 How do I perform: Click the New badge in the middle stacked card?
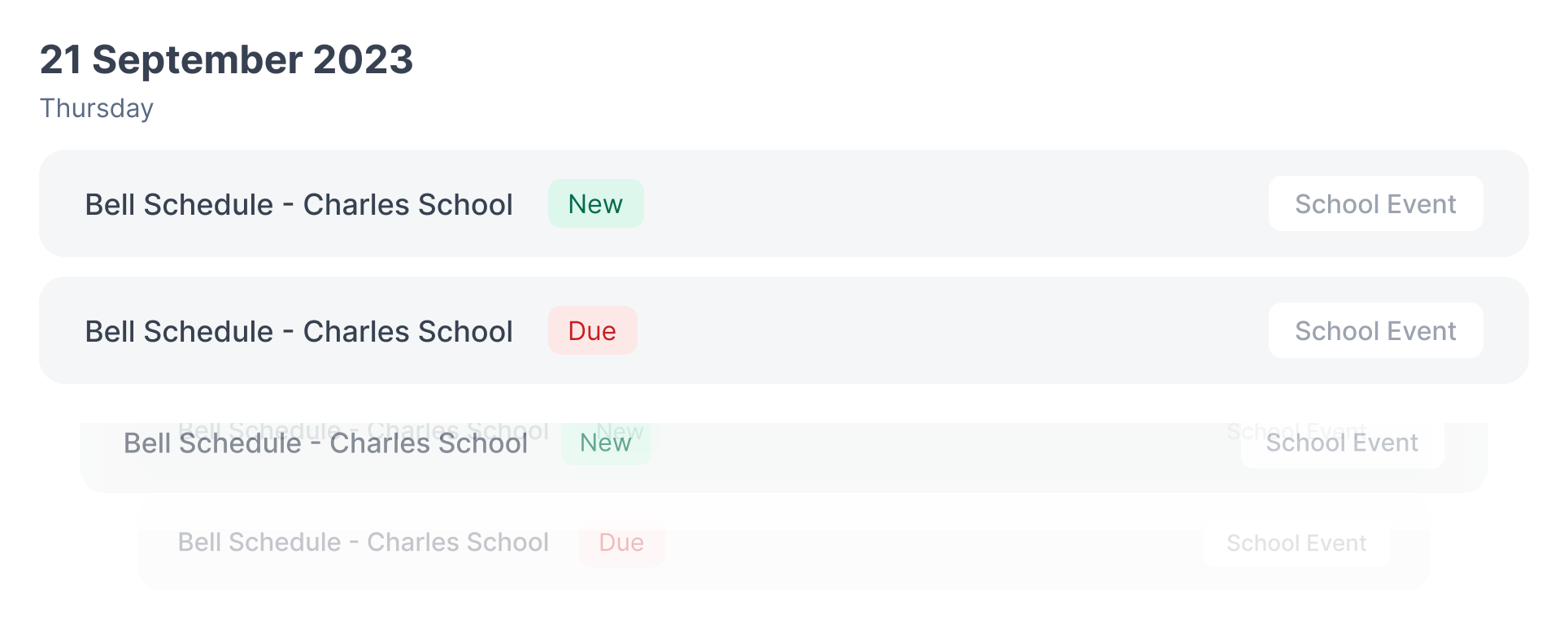tap(606, 444)
